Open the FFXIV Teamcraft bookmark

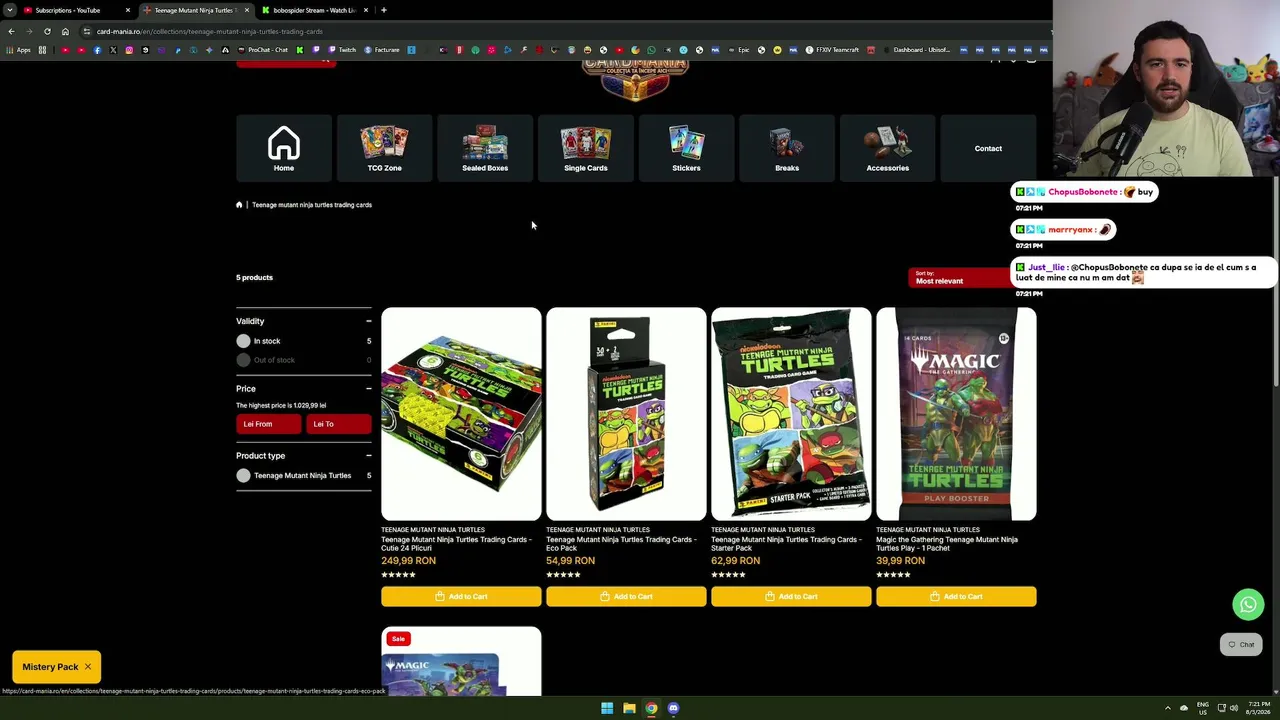(x=833, y=50)
